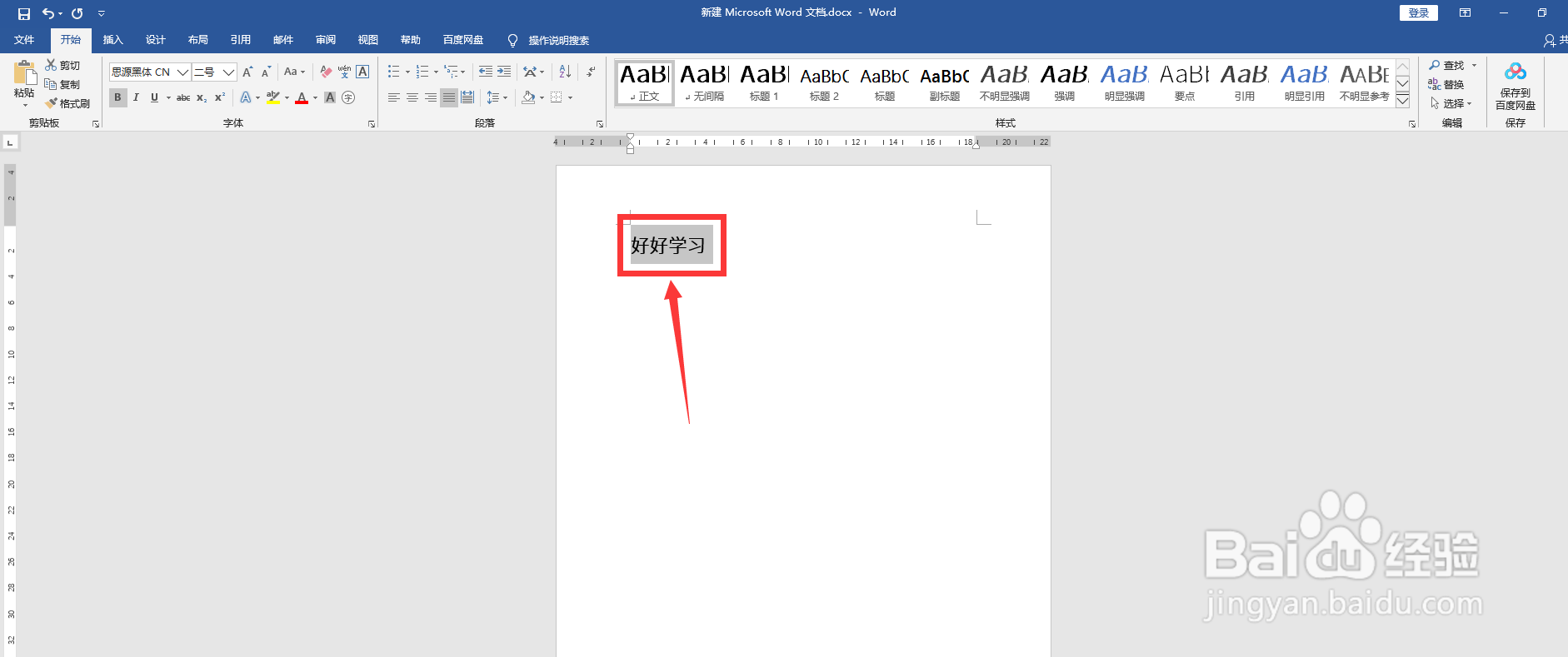
Task: Switch to the 布局 (Layout) tab
Action: (x=197, y=40)
